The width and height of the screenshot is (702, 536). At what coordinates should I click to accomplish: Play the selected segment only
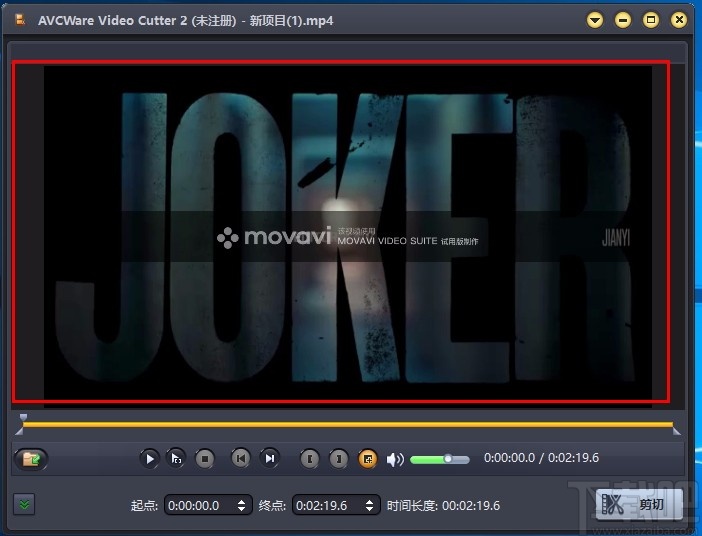point(176,459)
